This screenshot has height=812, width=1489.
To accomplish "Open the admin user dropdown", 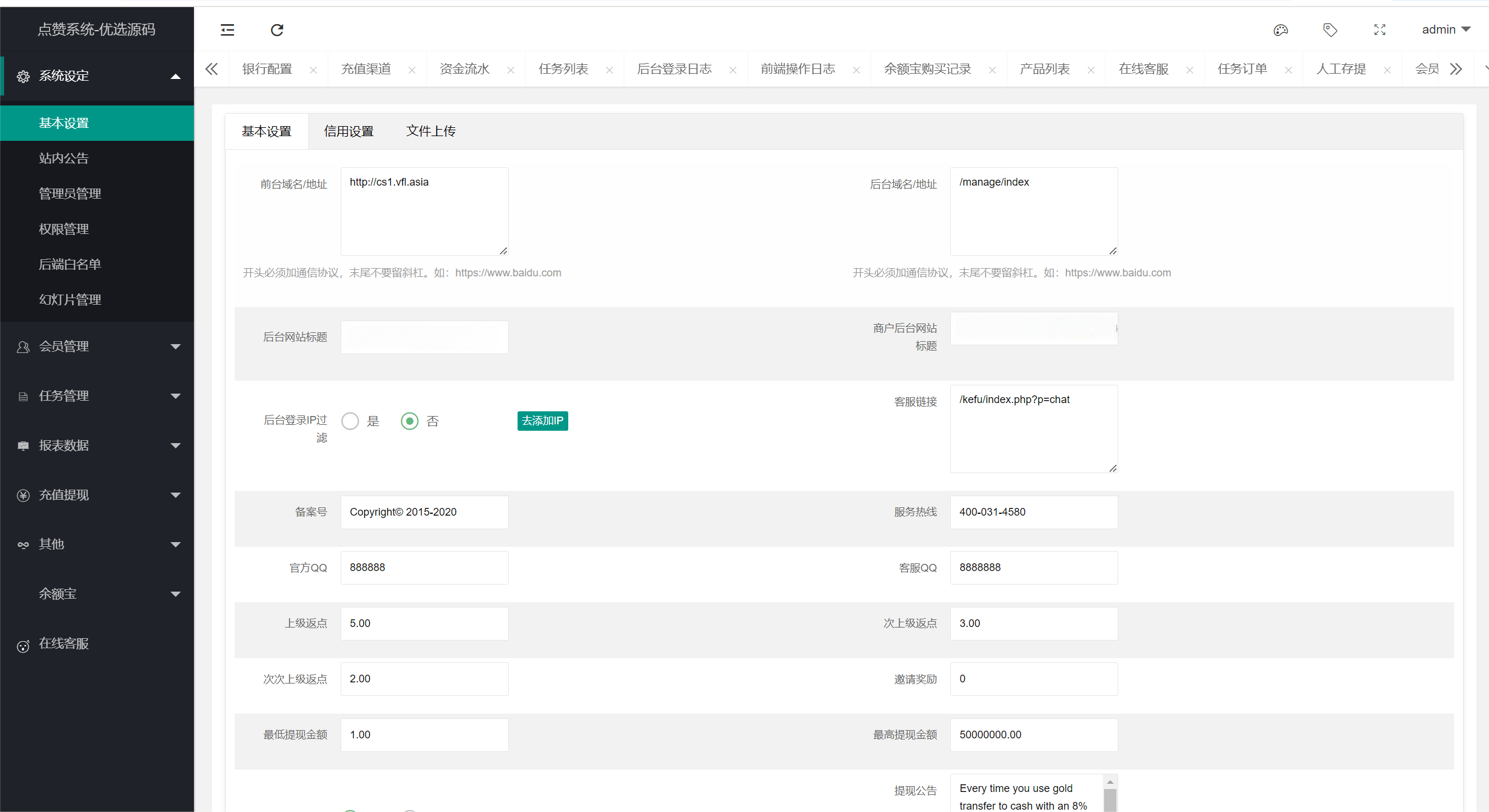I will [x=1445, y=30].
